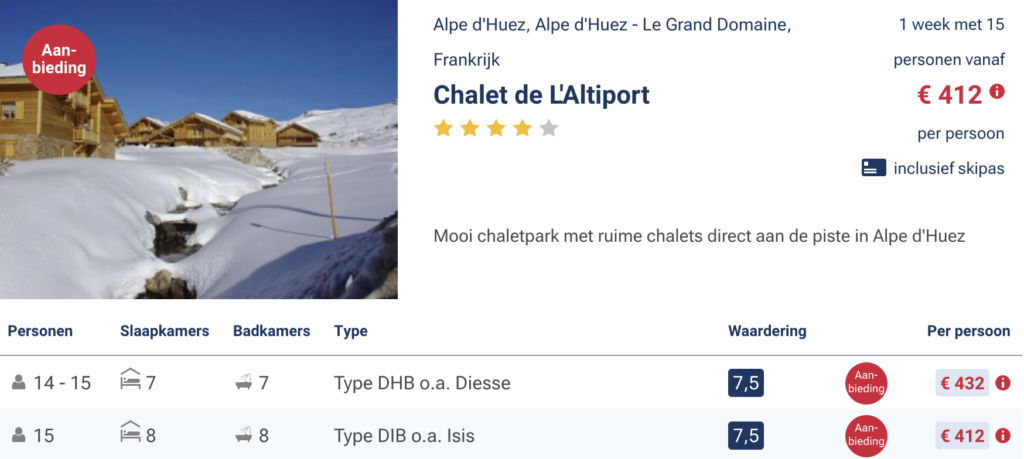
Task: Click the info icon next to € 432
Action: coord(1003,383)
